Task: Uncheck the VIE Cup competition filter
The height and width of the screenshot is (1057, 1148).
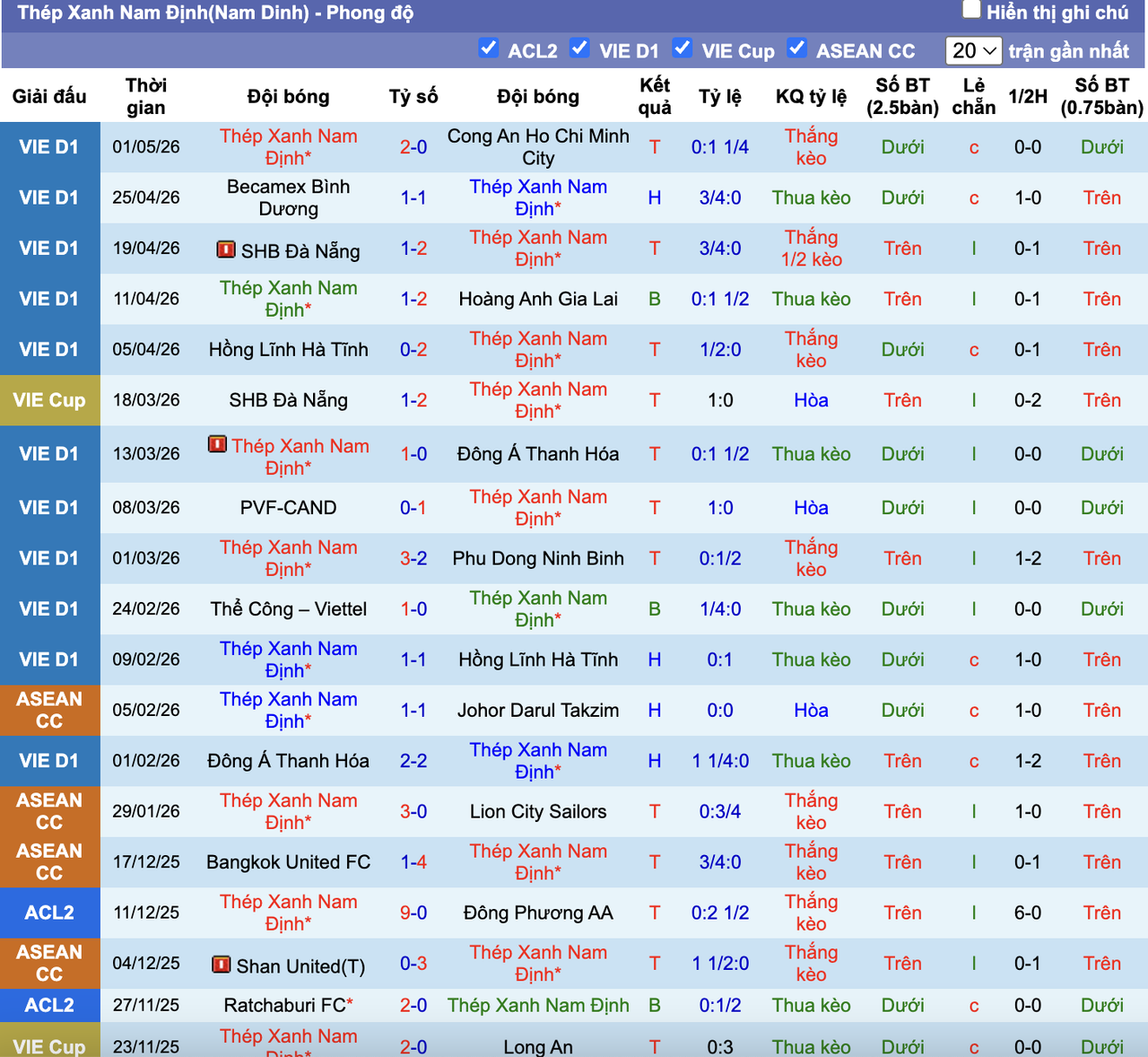Action: pyautogui.click(x=683, y=48)
